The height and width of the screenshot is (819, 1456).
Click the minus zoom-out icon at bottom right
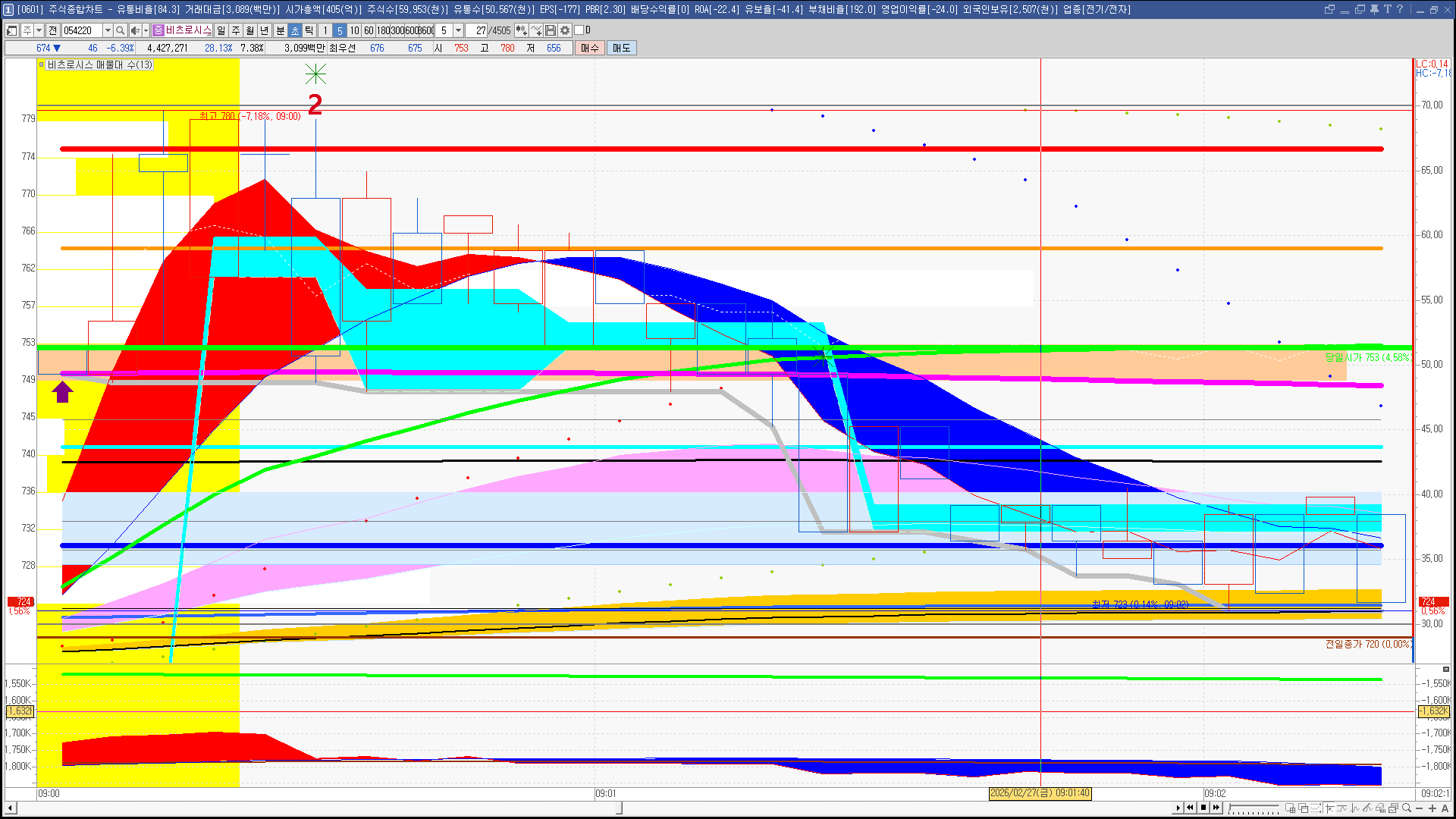1420,808
